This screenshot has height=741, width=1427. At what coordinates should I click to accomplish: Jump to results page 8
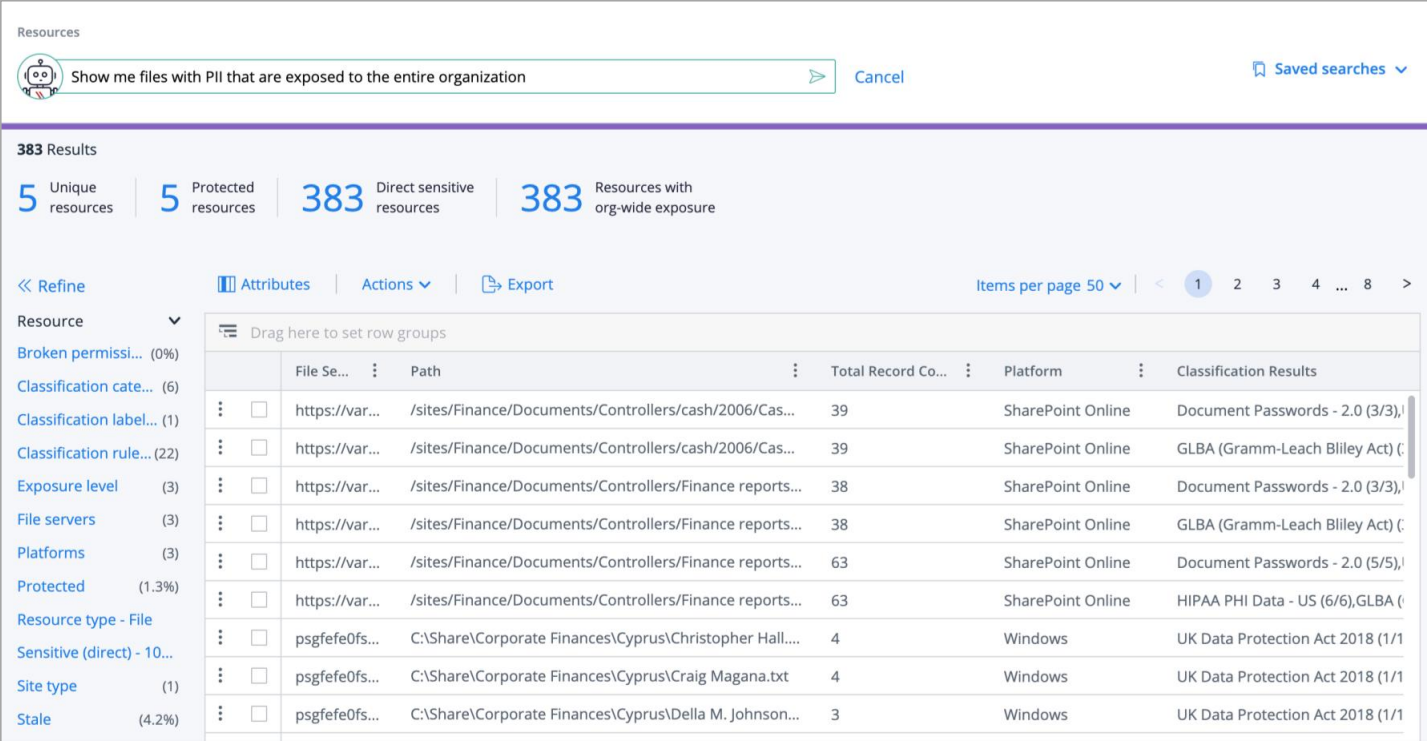[1367, 284]
